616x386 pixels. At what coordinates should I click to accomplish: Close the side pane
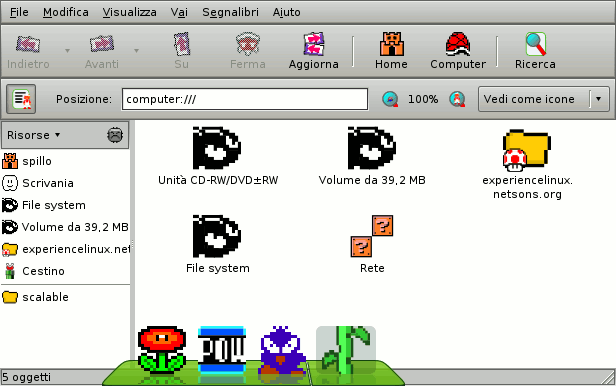[x=115, y=135]
